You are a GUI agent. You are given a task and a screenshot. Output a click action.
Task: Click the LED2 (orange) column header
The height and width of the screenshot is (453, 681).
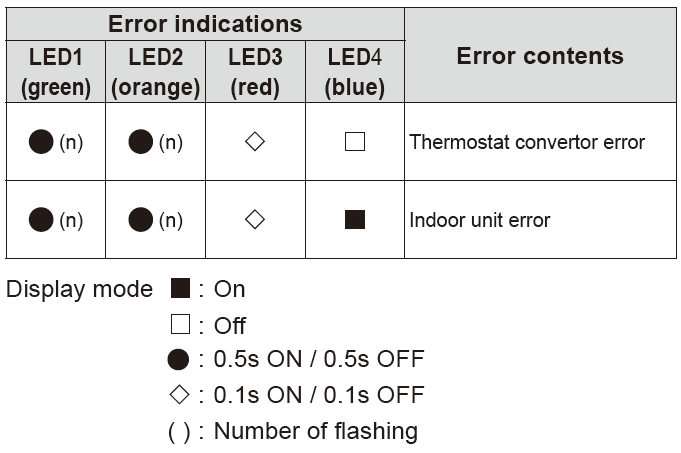pos(155,72)
